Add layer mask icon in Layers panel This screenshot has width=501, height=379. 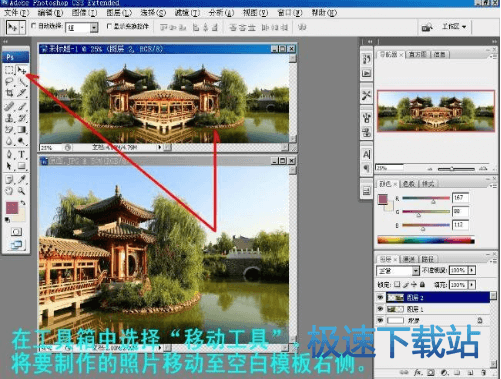click(431, 372)
